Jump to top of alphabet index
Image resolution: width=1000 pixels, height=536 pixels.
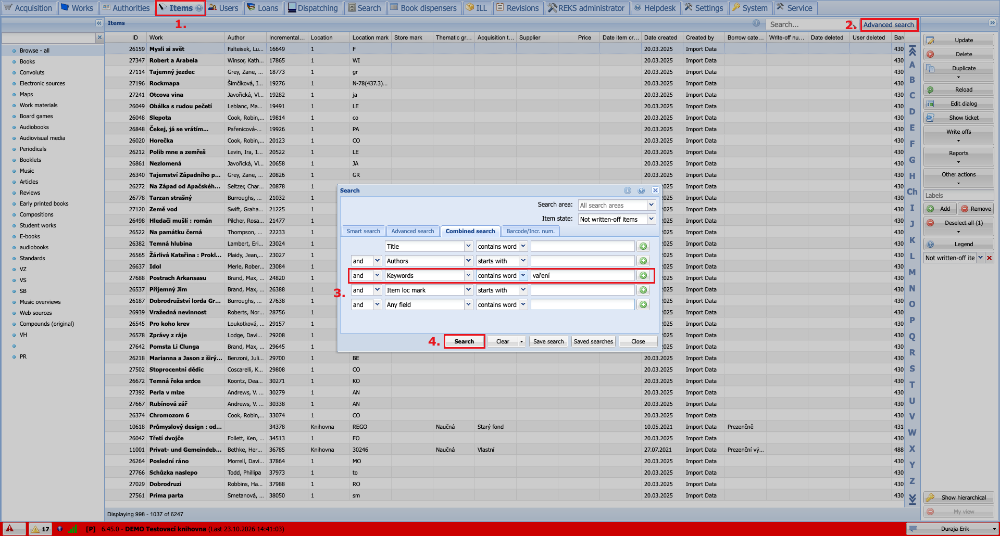[913, 51]
